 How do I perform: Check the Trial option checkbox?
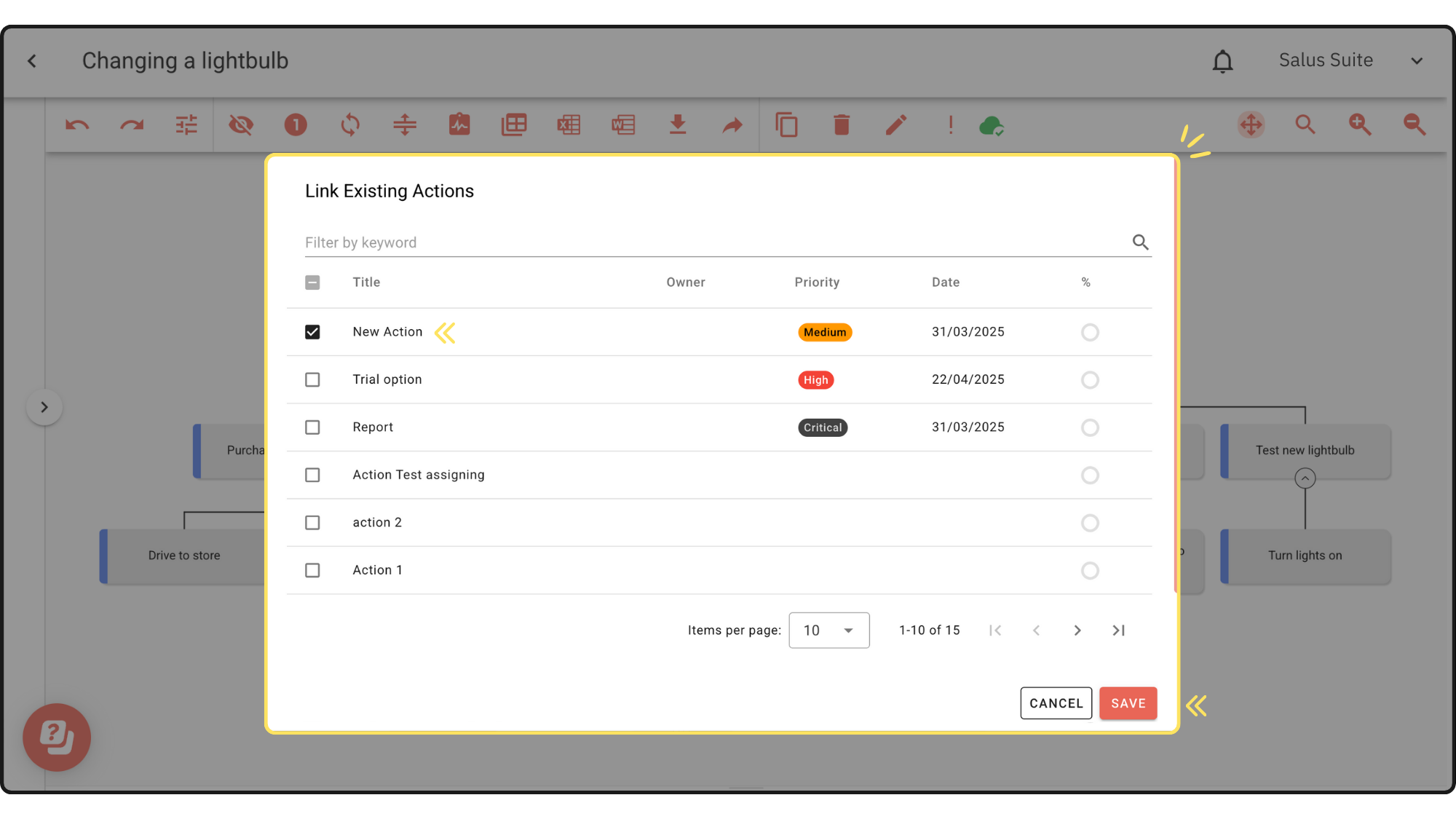tap(312, 380)
